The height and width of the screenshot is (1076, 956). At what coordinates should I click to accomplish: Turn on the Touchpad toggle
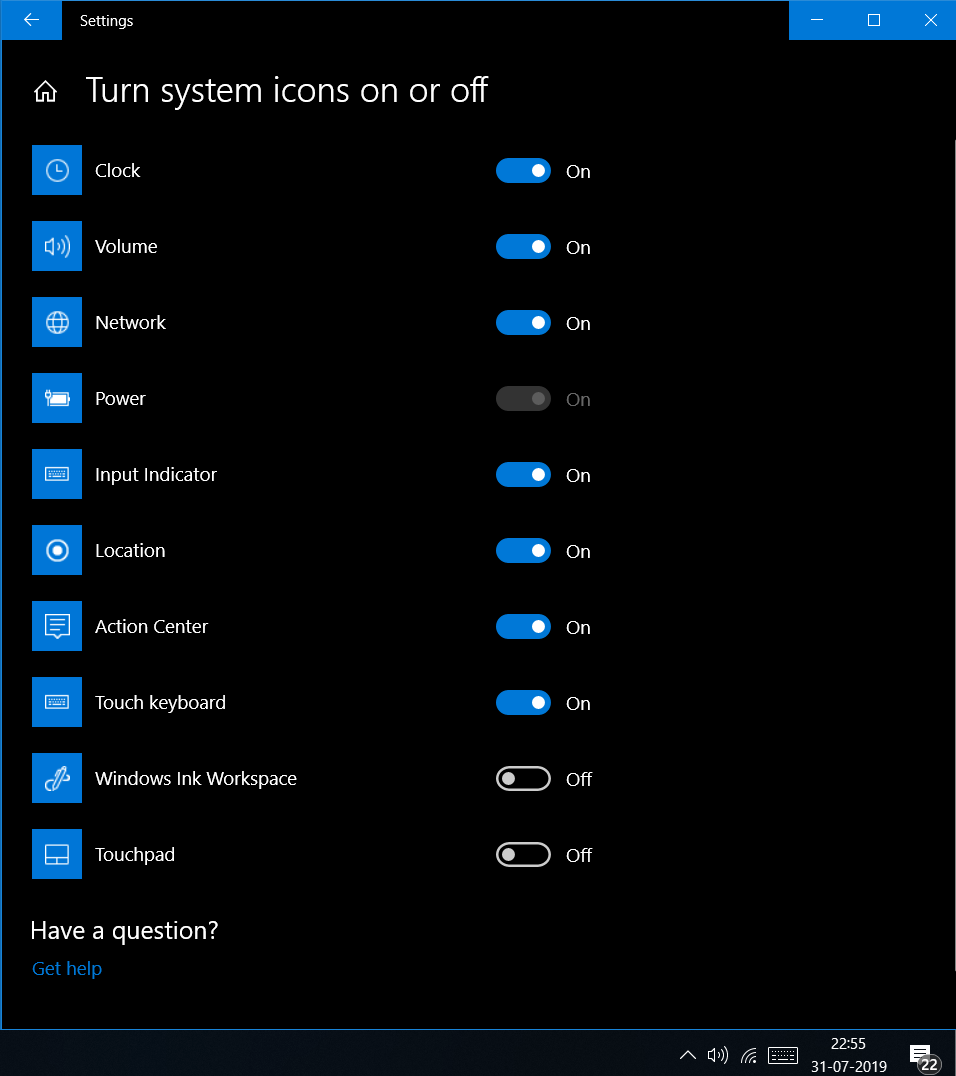click(523, 855)
